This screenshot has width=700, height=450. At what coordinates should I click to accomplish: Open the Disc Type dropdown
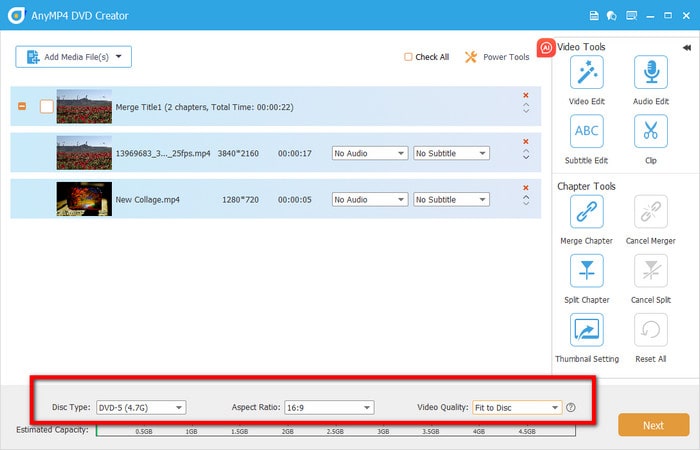click(139, 407)
